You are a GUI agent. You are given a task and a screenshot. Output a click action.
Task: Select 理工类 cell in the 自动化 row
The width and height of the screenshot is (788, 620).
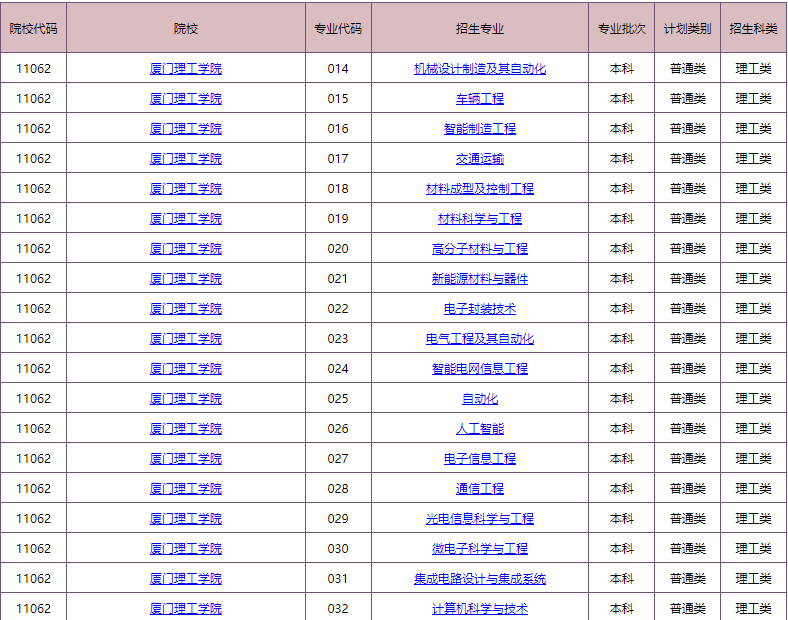tap(753, 399)
